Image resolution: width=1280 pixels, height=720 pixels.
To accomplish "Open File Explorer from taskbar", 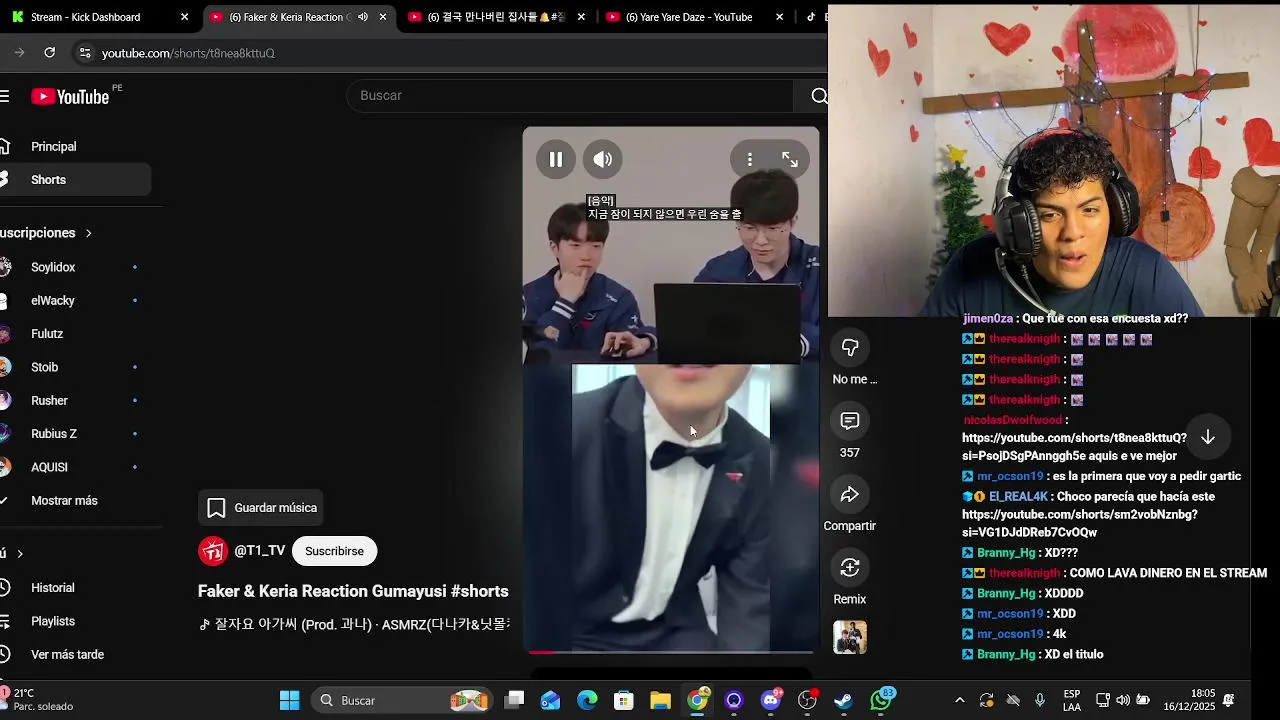I will coord(660,701).
